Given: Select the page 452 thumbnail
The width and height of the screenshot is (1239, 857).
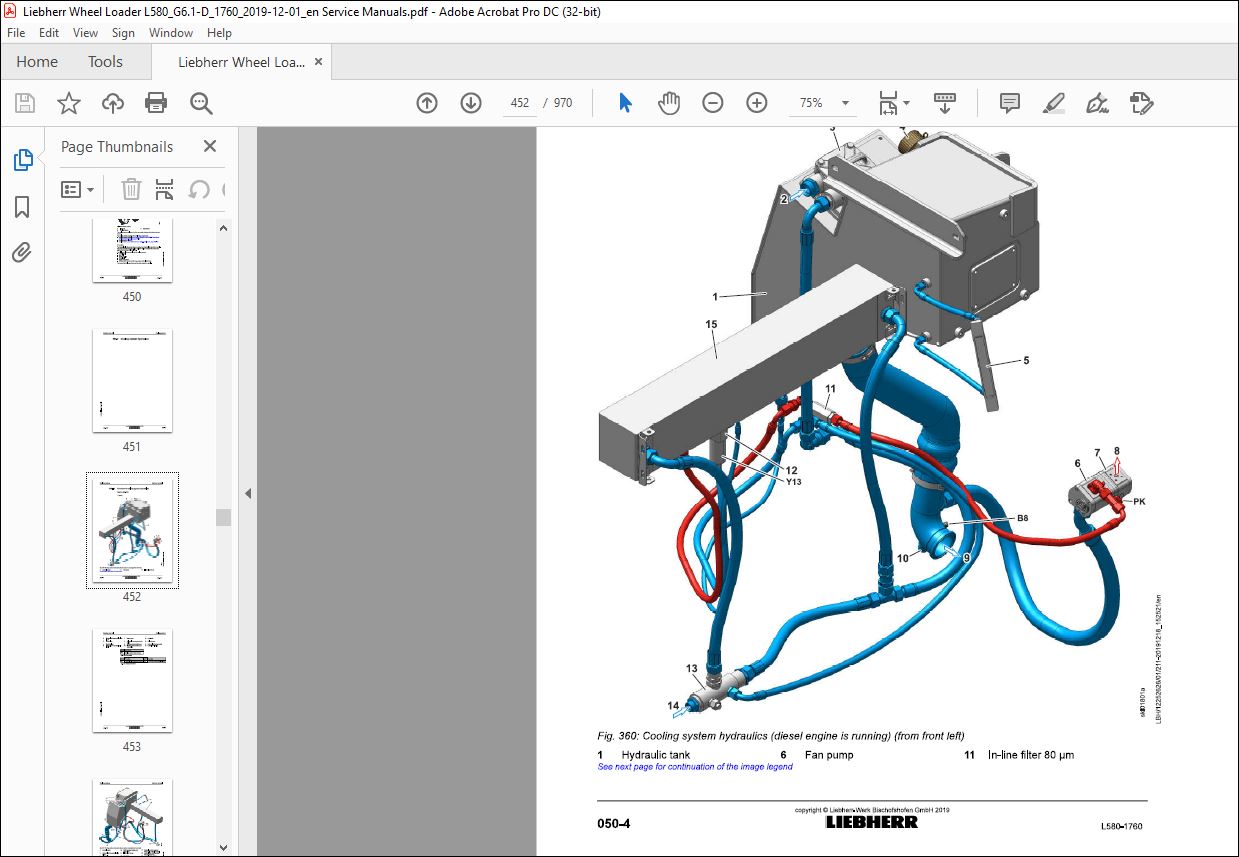Looking at the screenshot, I should [132, 531].
